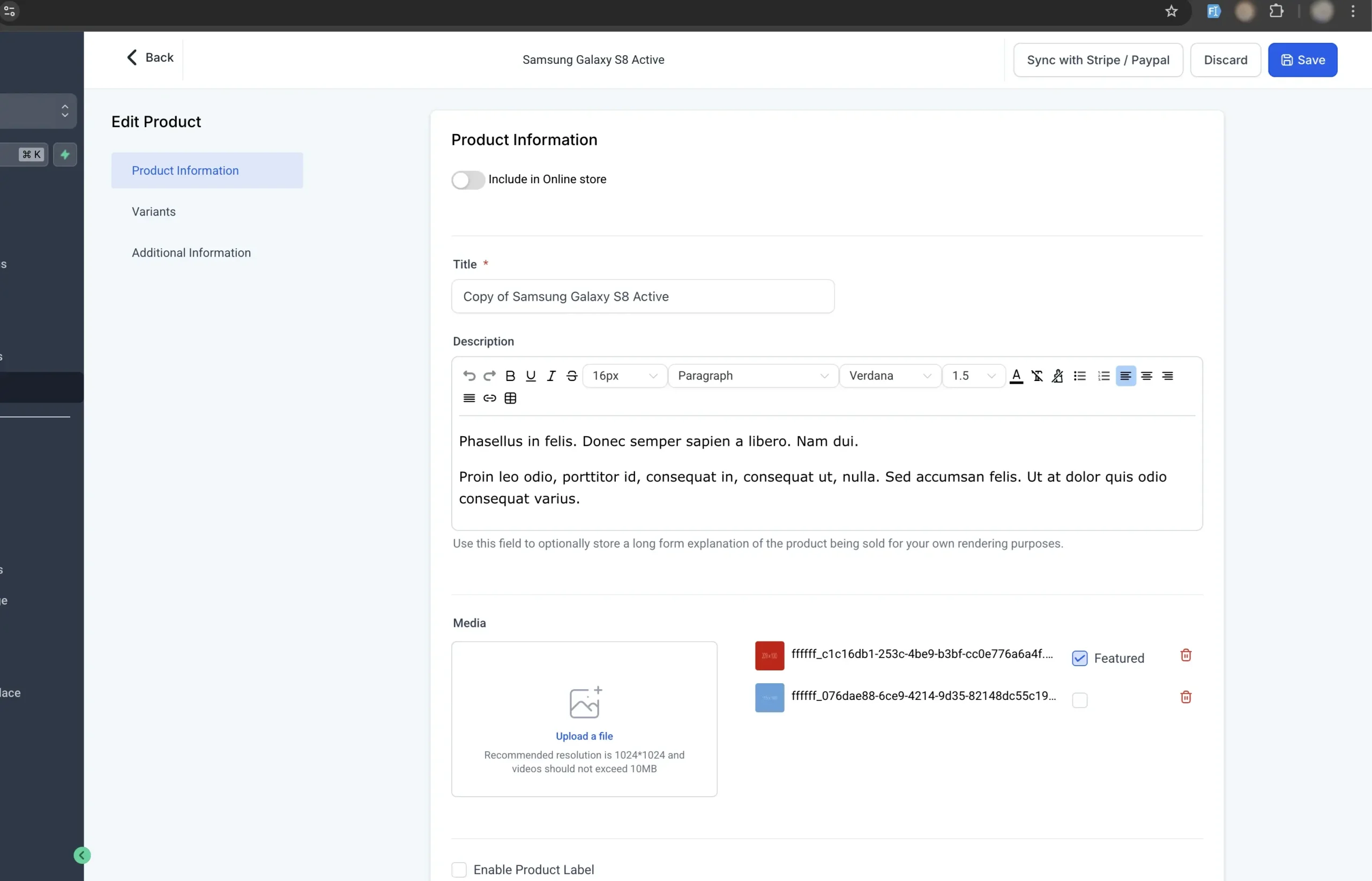Go to Variants section

153,212
